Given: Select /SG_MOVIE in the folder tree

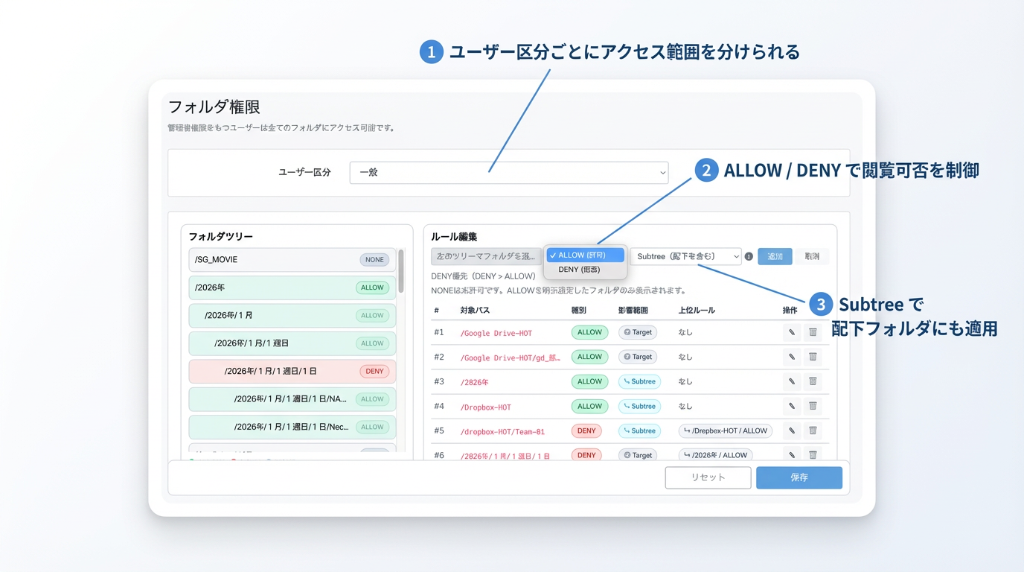Looking at the screenshot, I should coord(292,260).
